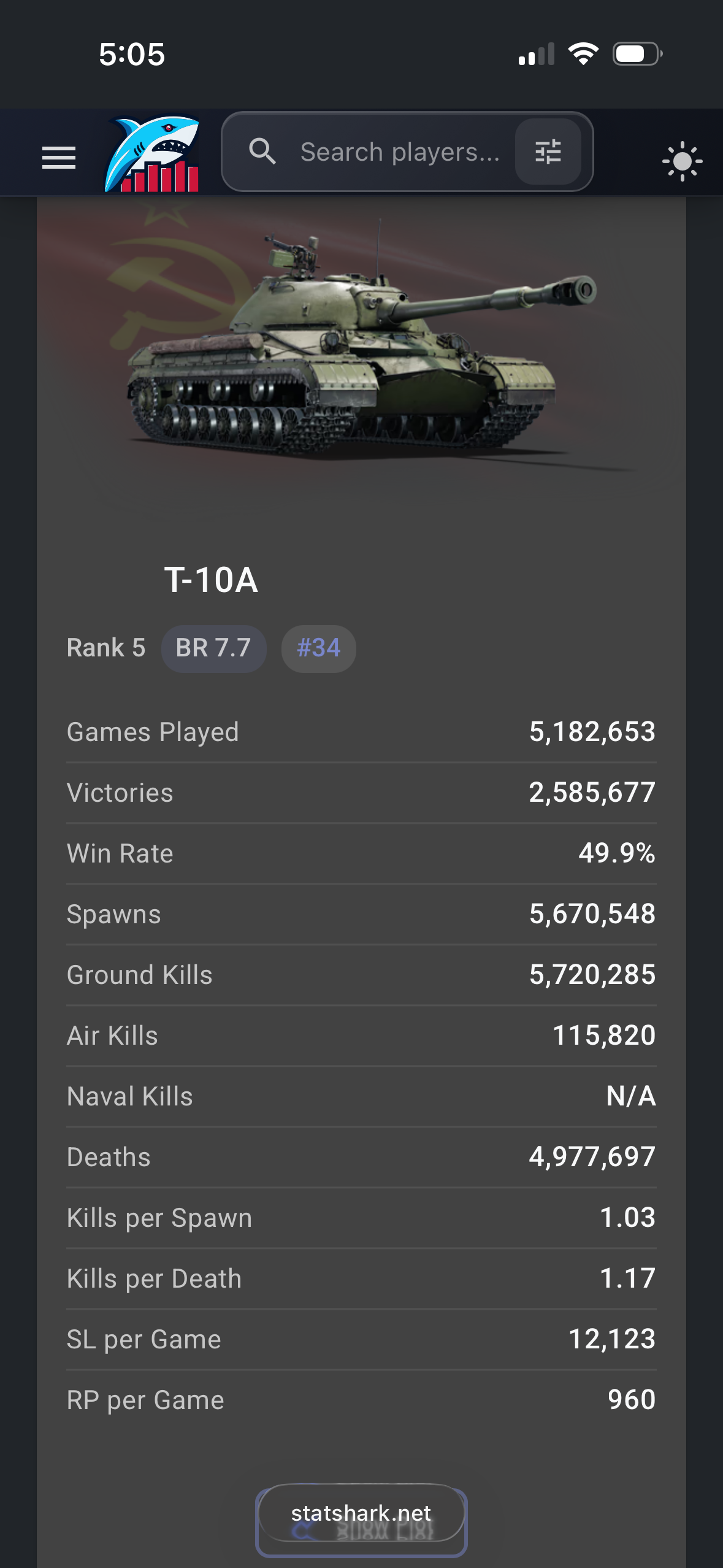The width and height of the screenshot is (723, 1568).
Task: Tap the RP per Game row
Action: point(361,1400)
